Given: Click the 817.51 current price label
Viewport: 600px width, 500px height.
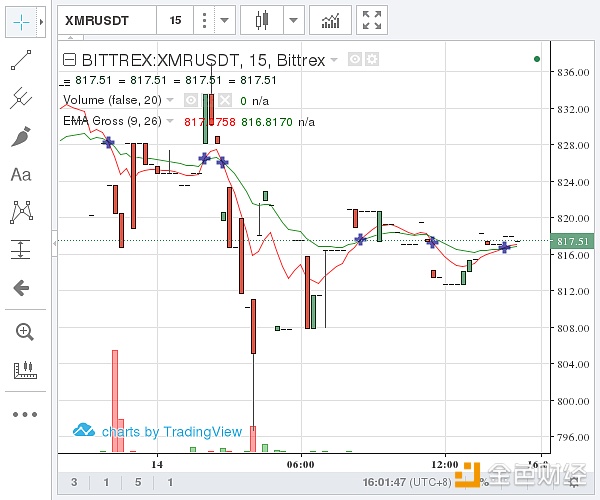Looking at the screenshot, I should tap(572, 241).
